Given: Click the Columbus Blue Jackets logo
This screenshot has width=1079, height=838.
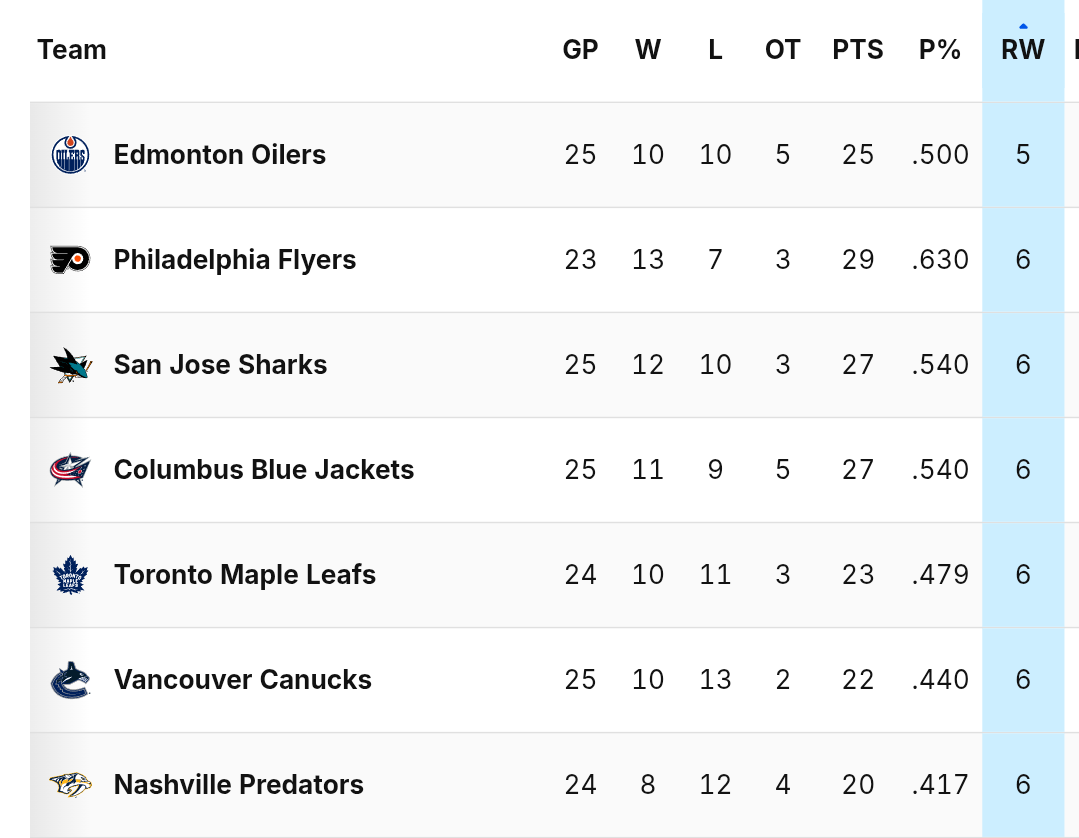Looking at the screenshot, I should click(x=70, y=470).
